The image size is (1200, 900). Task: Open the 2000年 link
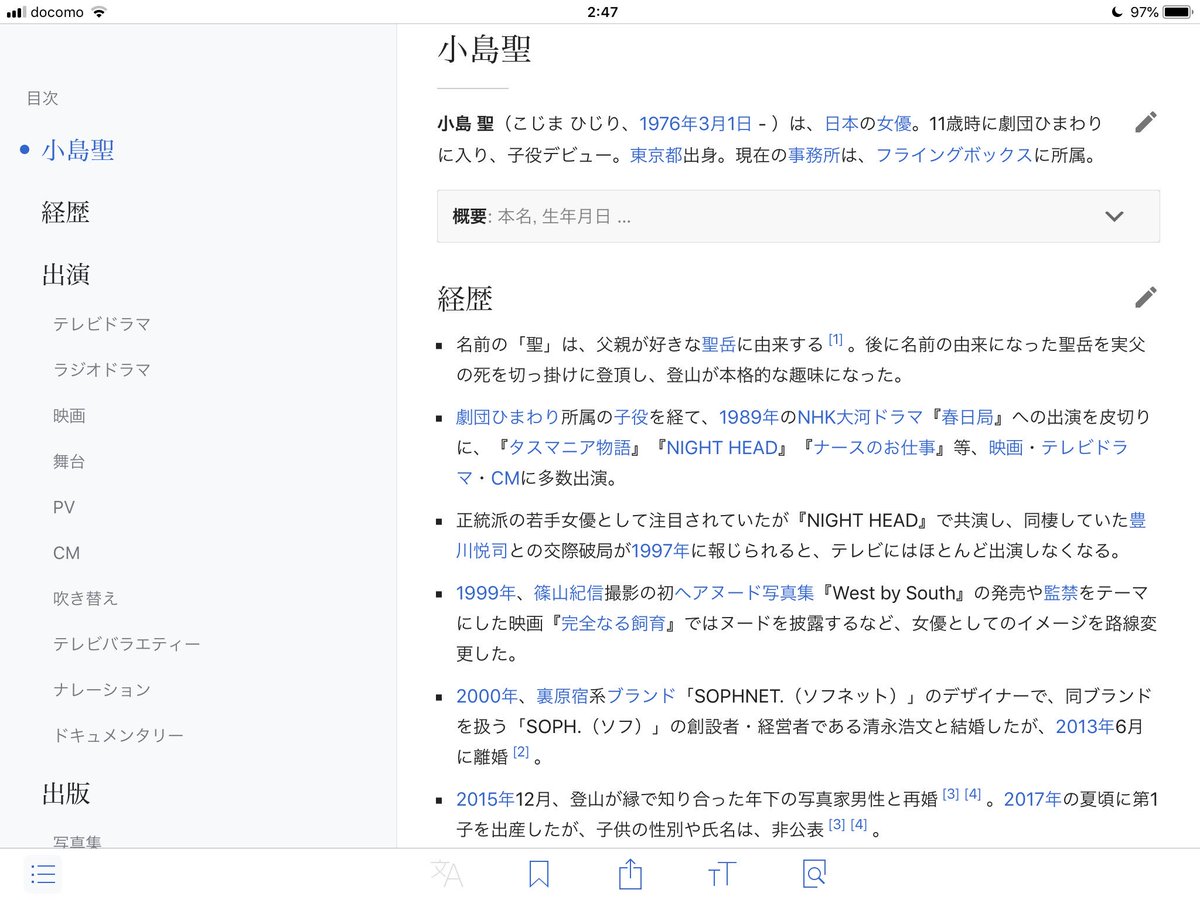pos(486,696)
